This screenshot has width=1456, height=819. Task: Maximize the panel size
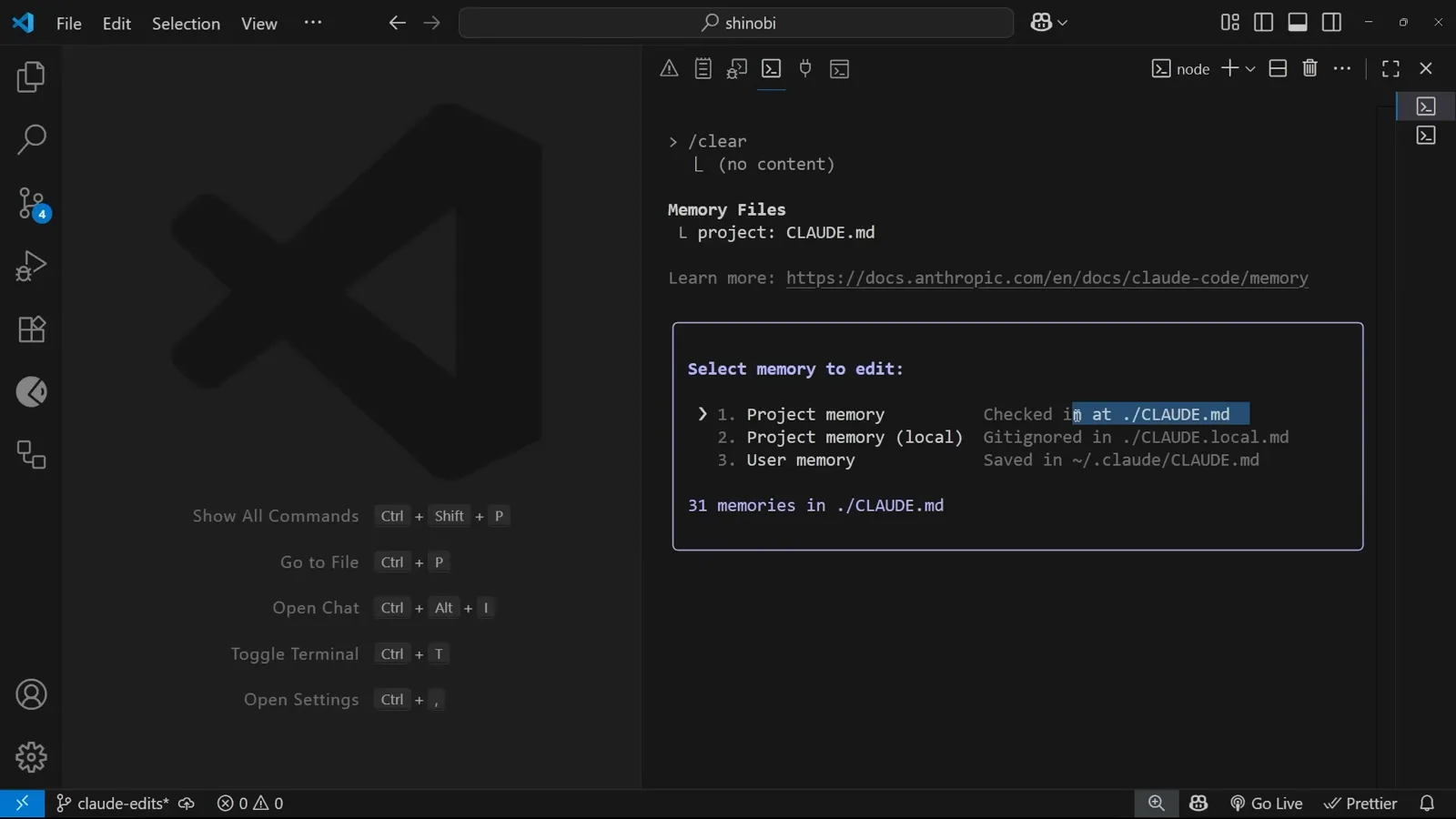click(x=1390, y=68)
